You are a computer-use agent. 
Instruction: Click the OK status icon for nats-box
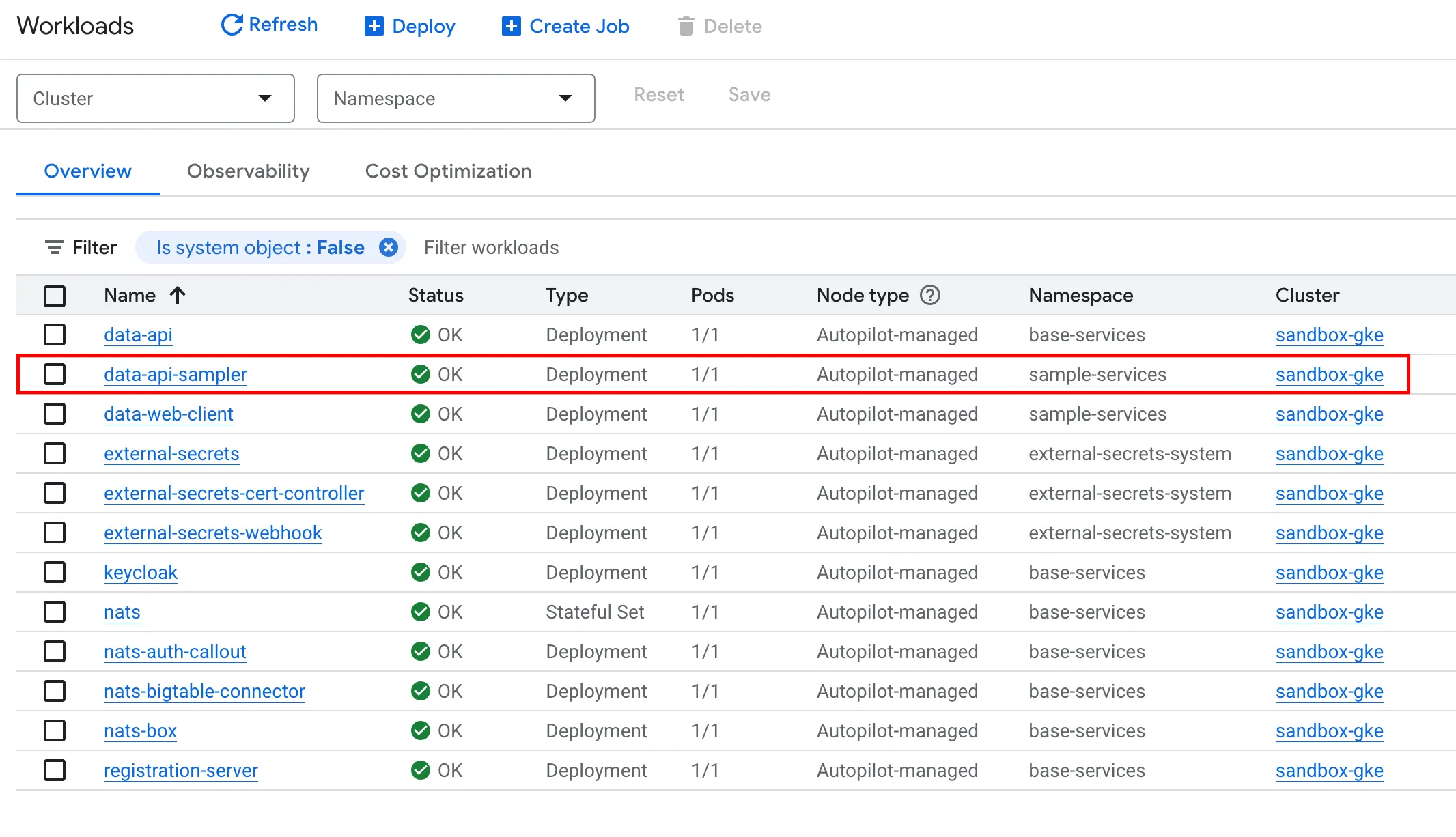click(x=421, y=730)
